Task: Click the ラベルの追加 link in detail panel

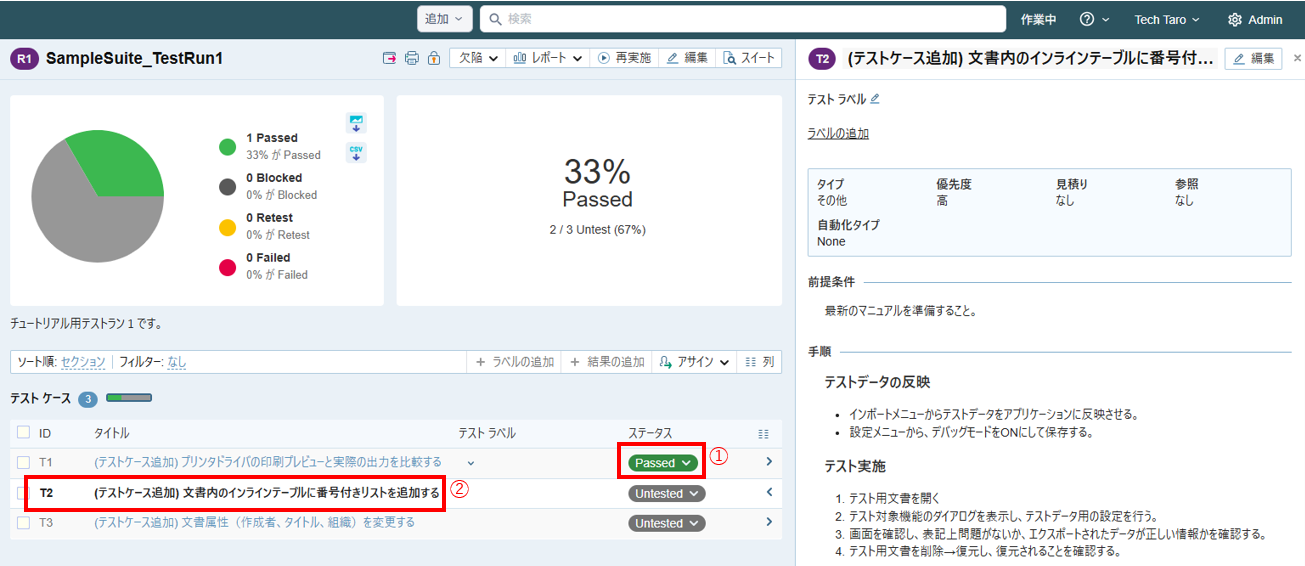Action: pos(838,134)
